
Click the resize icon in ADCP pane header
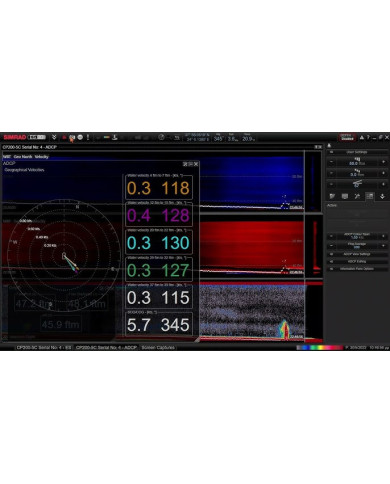tap(185, 164)
